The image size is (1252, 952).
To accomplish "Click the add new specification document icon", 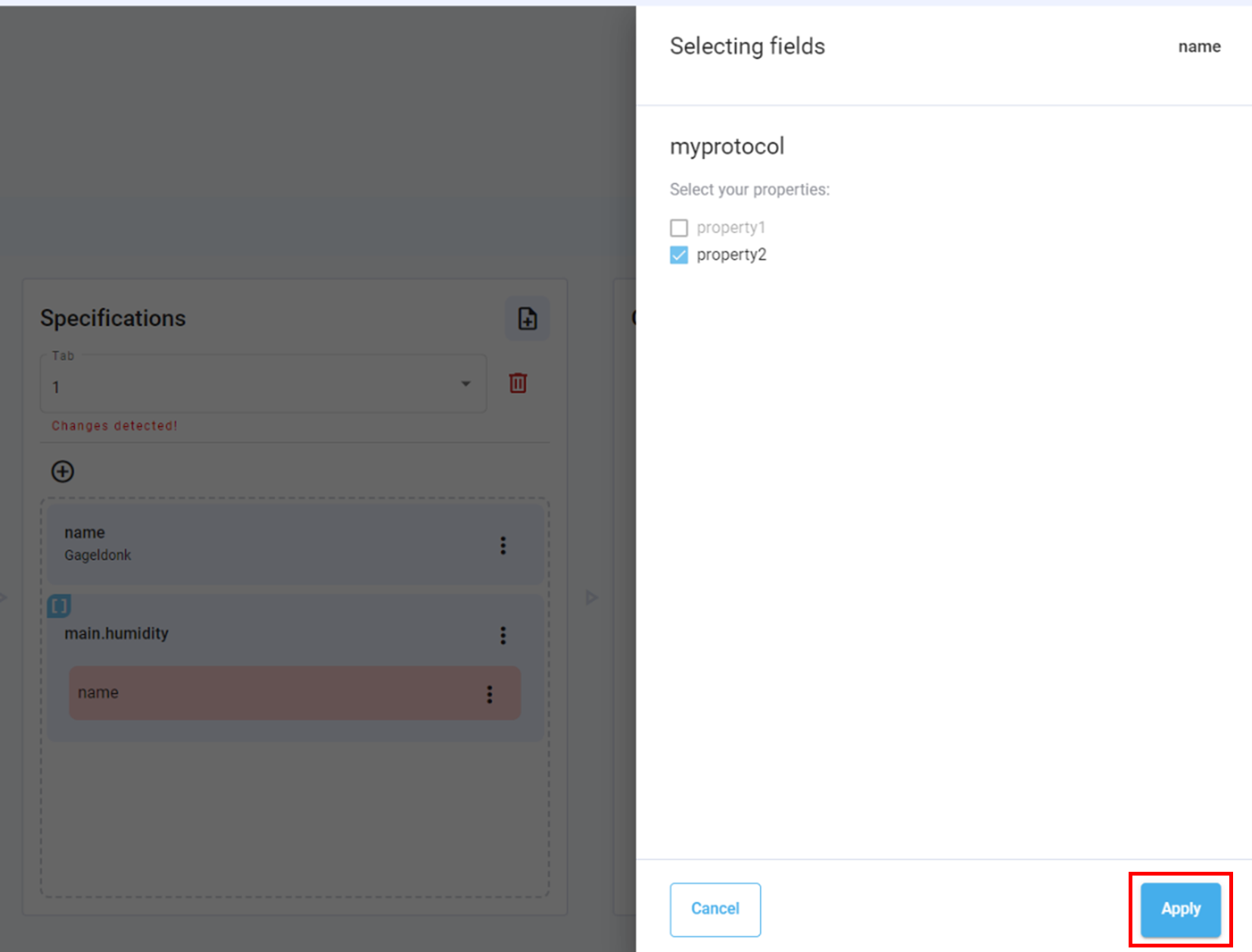I will point(527,319).
